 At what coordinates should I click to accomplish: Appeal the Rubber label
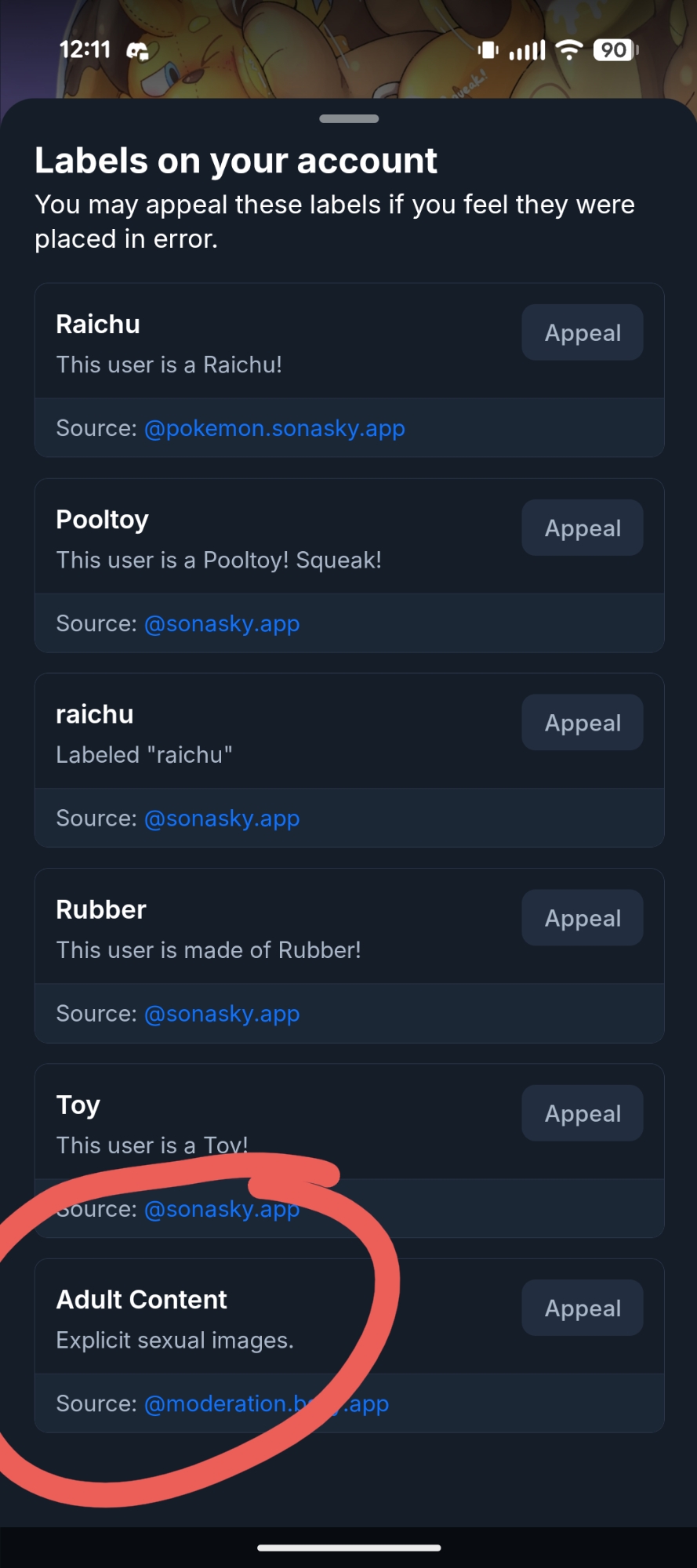click(583, 917)
